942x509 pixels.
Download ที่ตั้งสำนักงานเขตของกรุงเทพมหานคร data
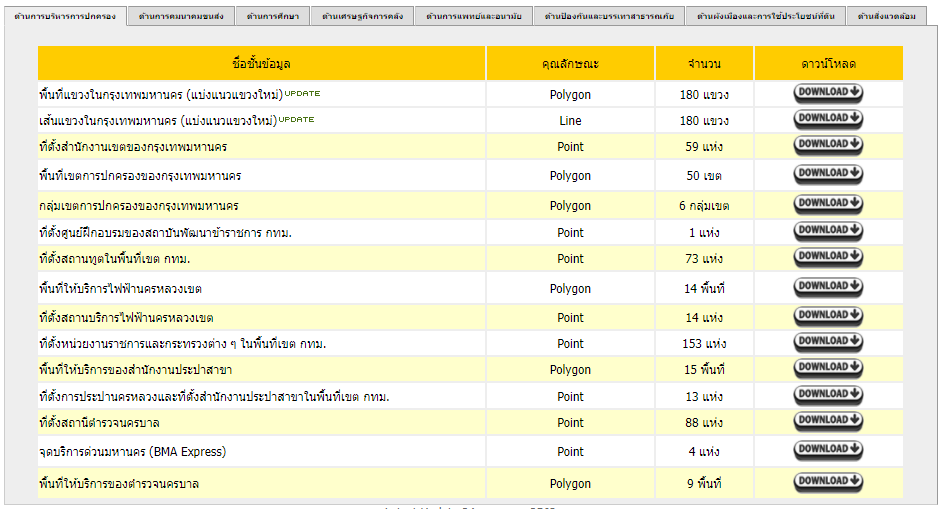[828, 145]
